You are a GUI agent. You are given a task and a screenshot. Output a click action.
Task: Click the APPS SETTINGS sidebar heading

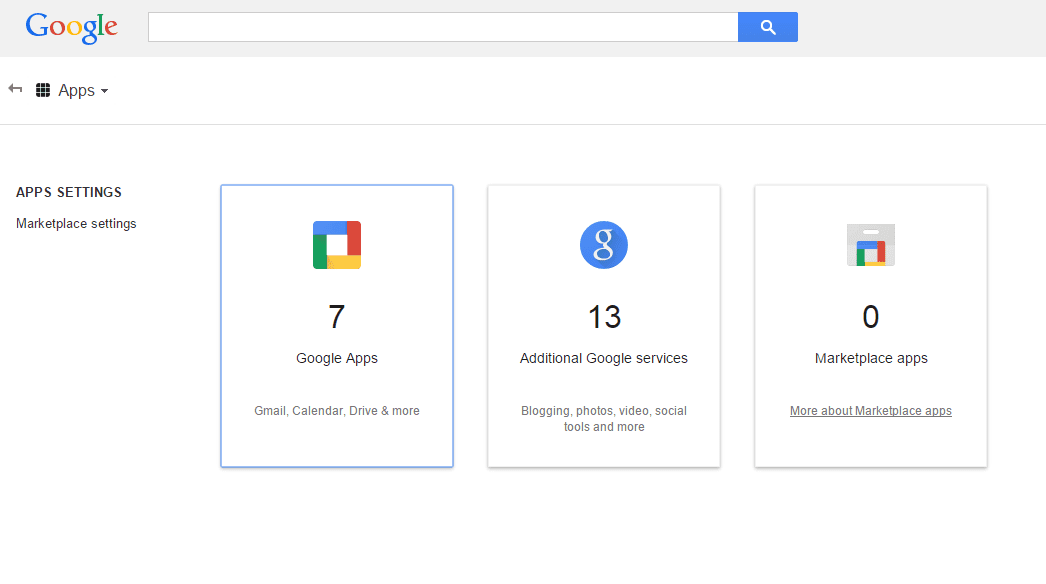click(x=69, y=192)
